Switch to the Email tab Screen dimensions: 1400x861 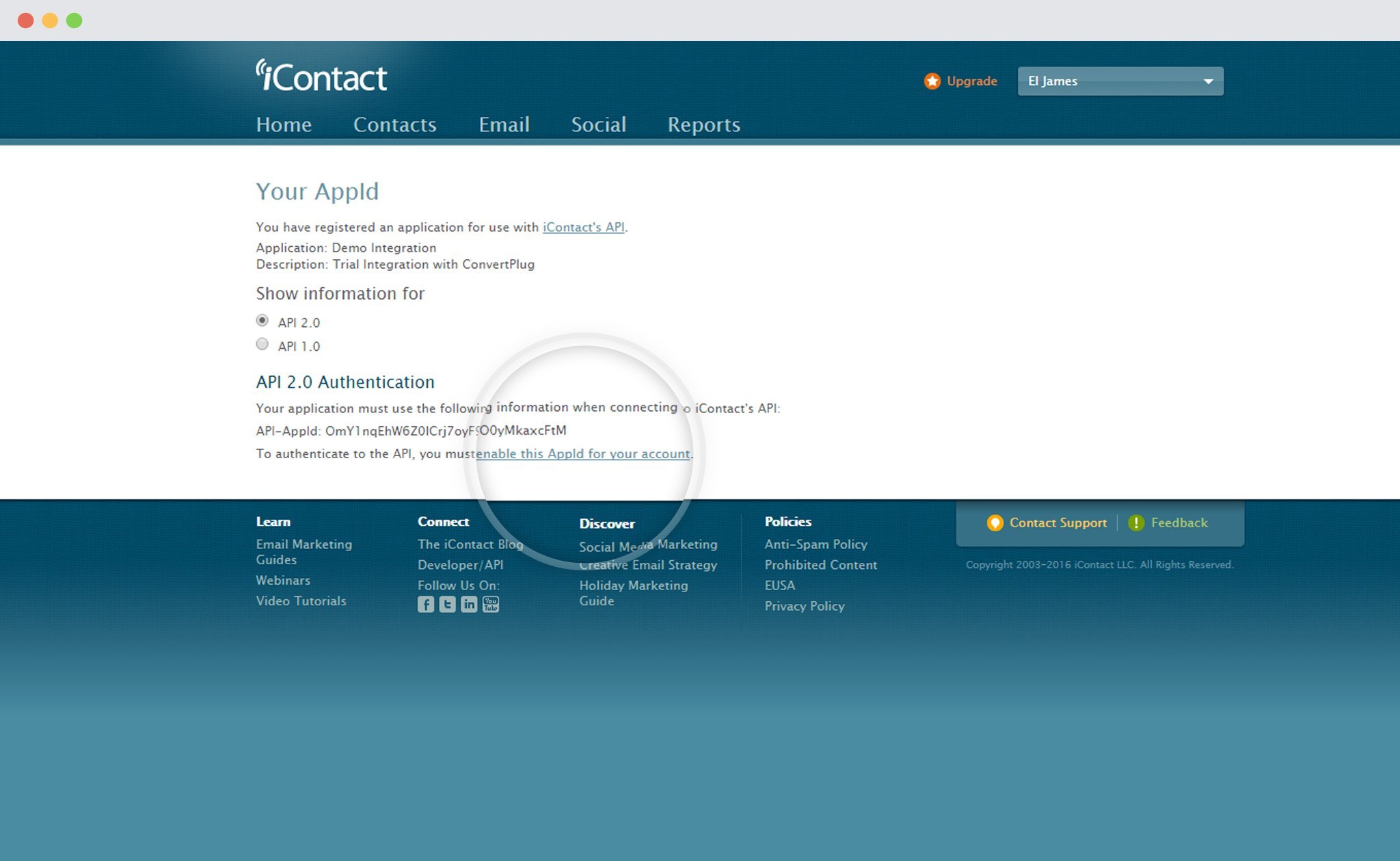tap(504, 124)
